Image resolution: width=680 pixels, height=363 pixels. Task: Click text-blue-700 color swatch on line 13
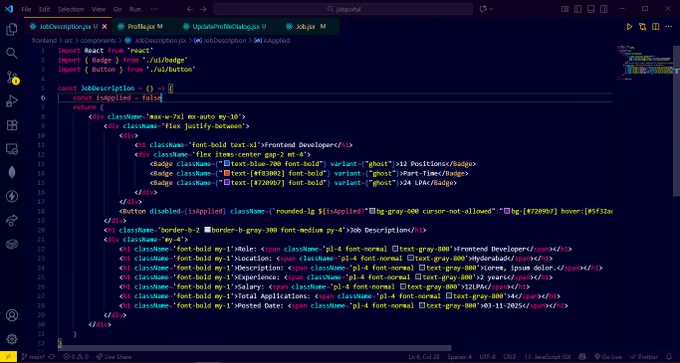tap(226, 164)
